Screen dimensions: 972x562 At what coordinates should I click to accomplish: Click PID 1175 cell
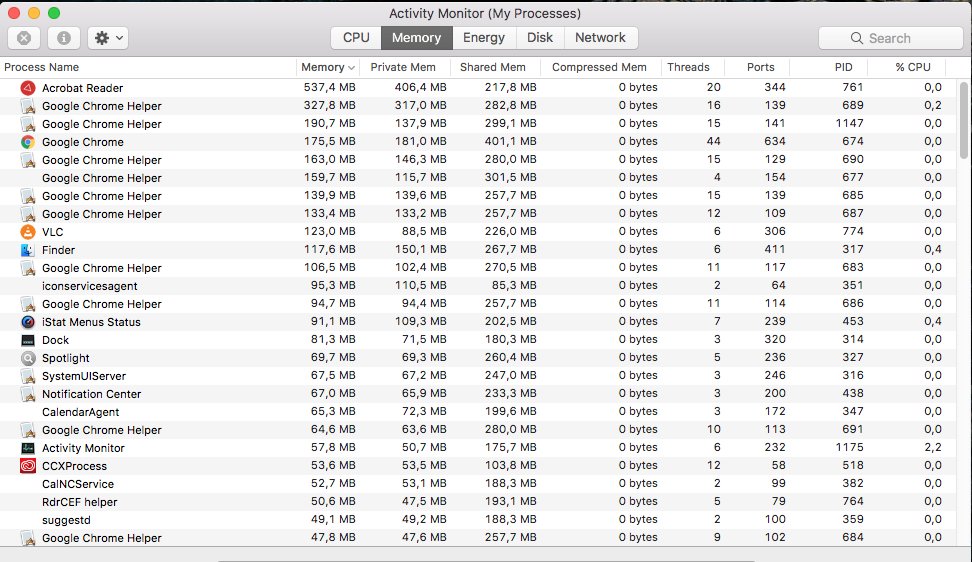tap(849, 447)
